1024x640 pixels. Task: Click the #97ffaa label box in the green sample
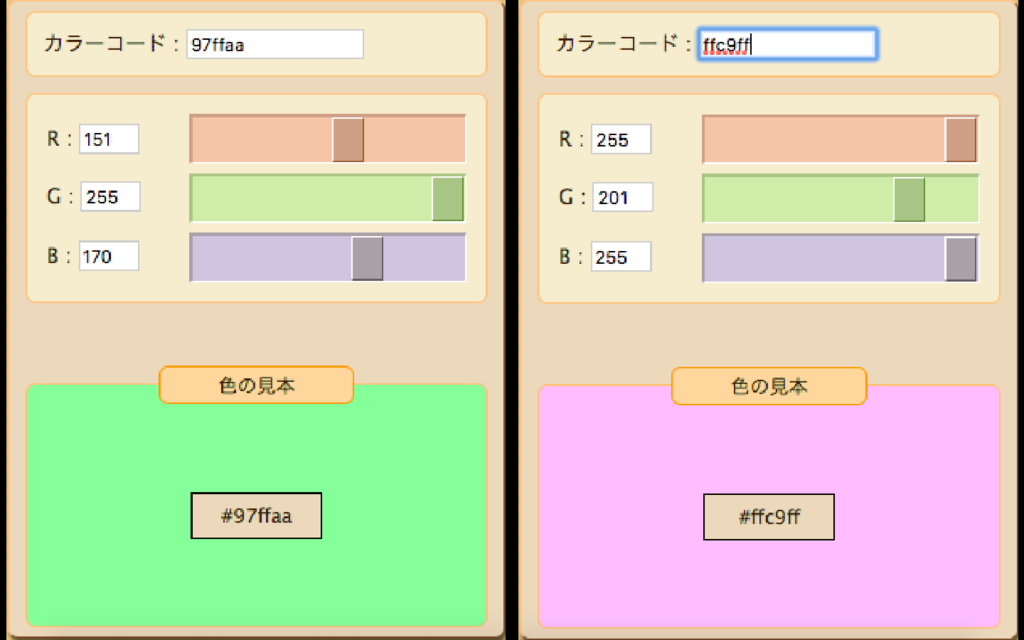256,516
